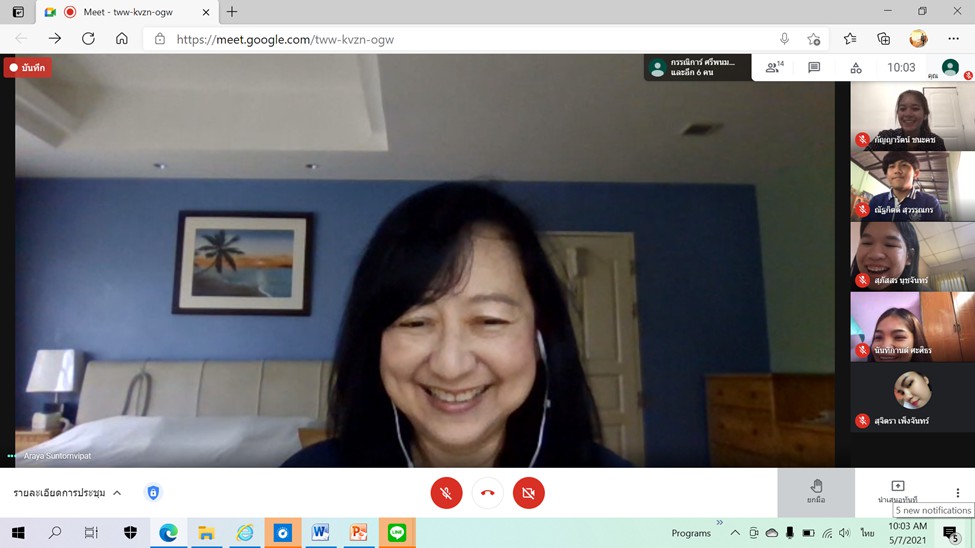Expand the meeting details chevron
The height and width of the screenshot is (548, 975).
coord(117,493)
